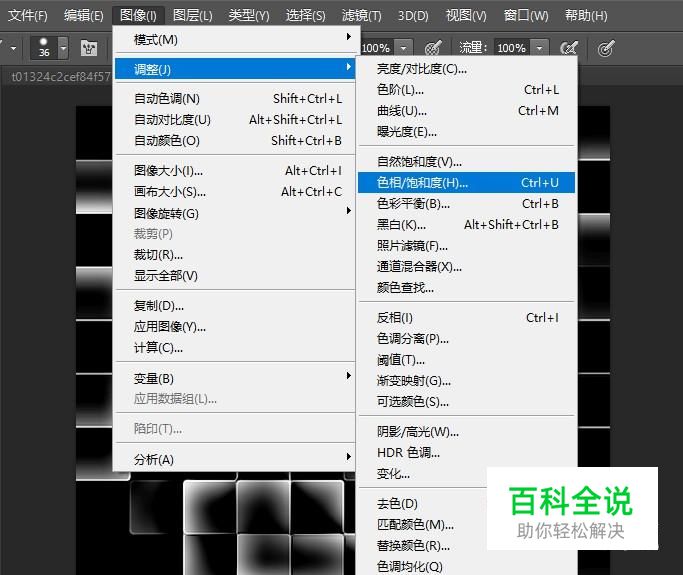Open 图像大小(I)... dialog
The width and height of the screenshot is (683, 575).
(x=235, y=170)
